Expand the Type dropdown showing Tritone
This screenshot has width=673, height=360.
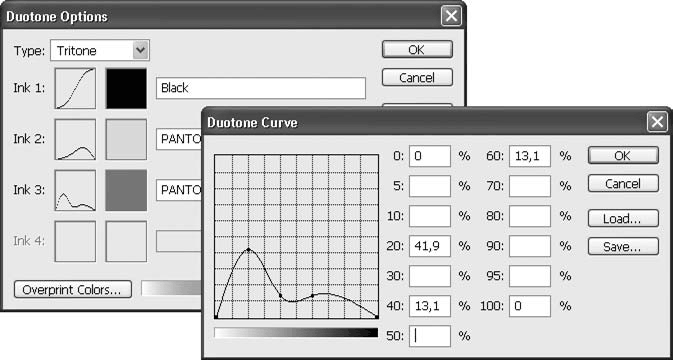(100, 51)
